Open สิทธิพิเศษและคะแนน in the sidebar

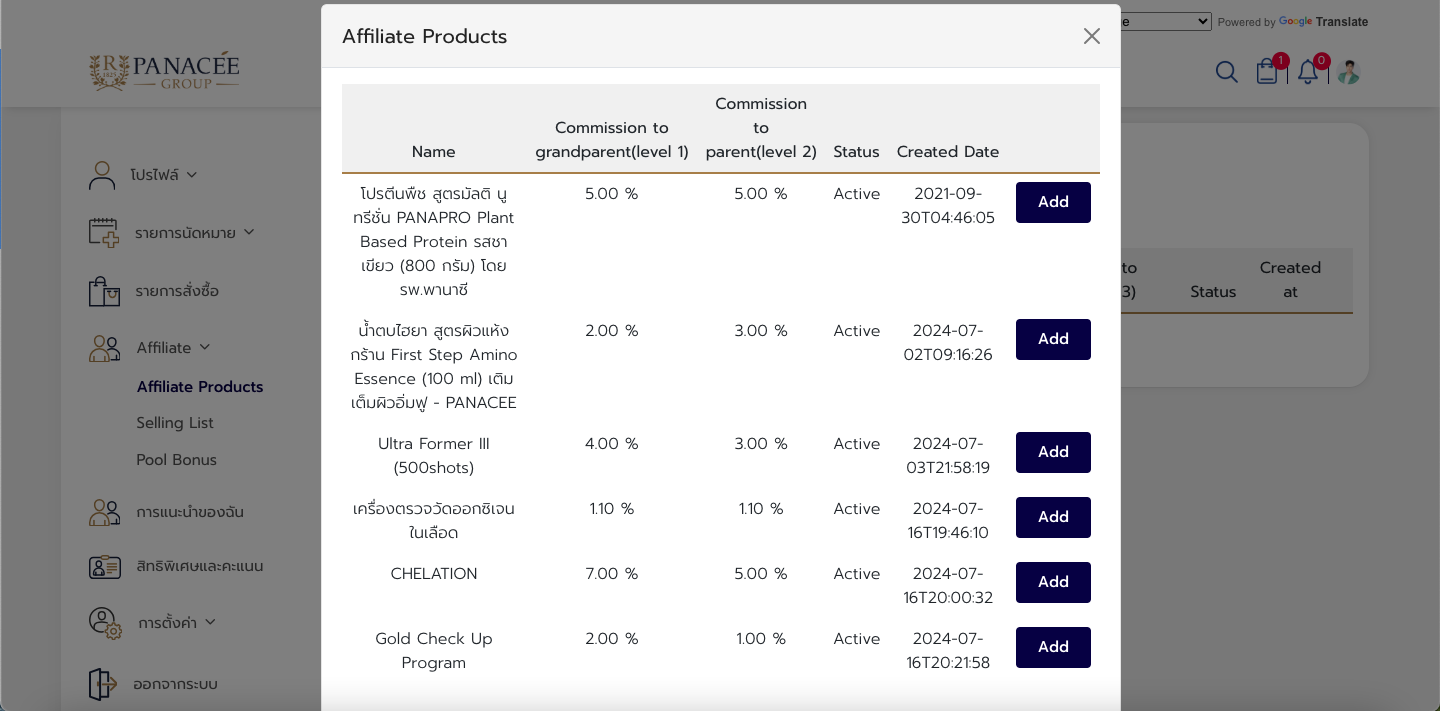tap(200, 567)
